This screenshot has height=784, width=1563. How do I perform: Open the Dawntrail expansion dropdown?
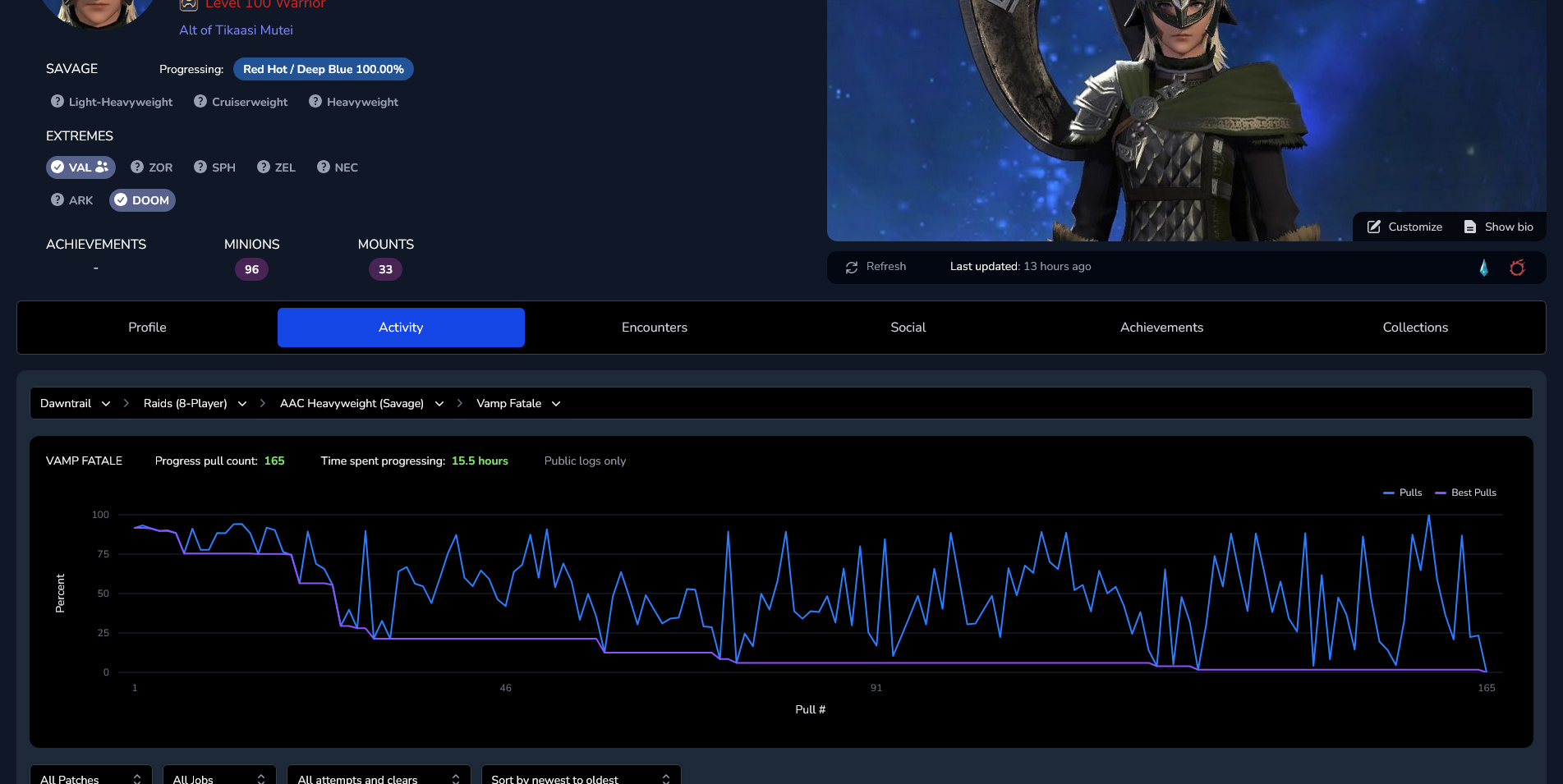(76, 403)
